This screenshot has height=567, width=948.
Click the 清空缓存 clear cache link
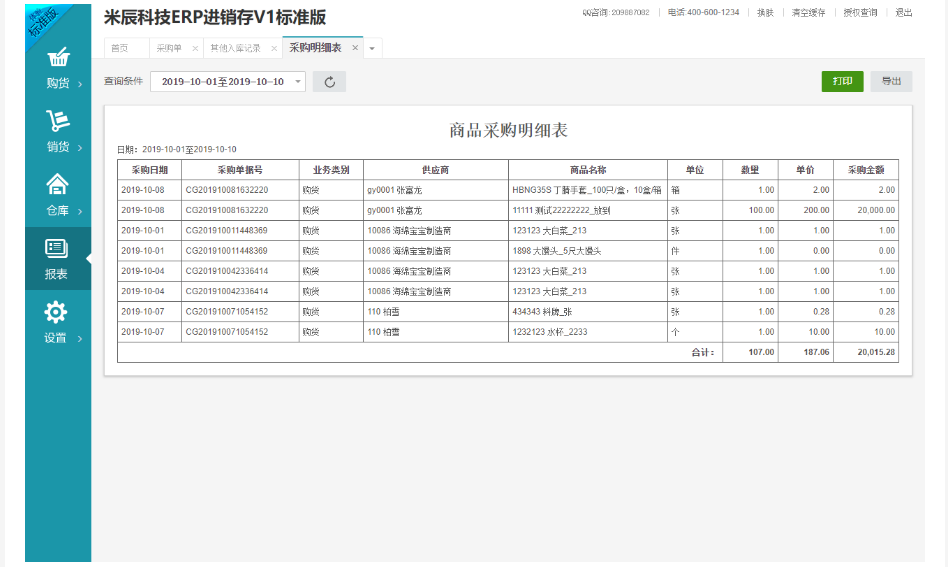(808, 12)
